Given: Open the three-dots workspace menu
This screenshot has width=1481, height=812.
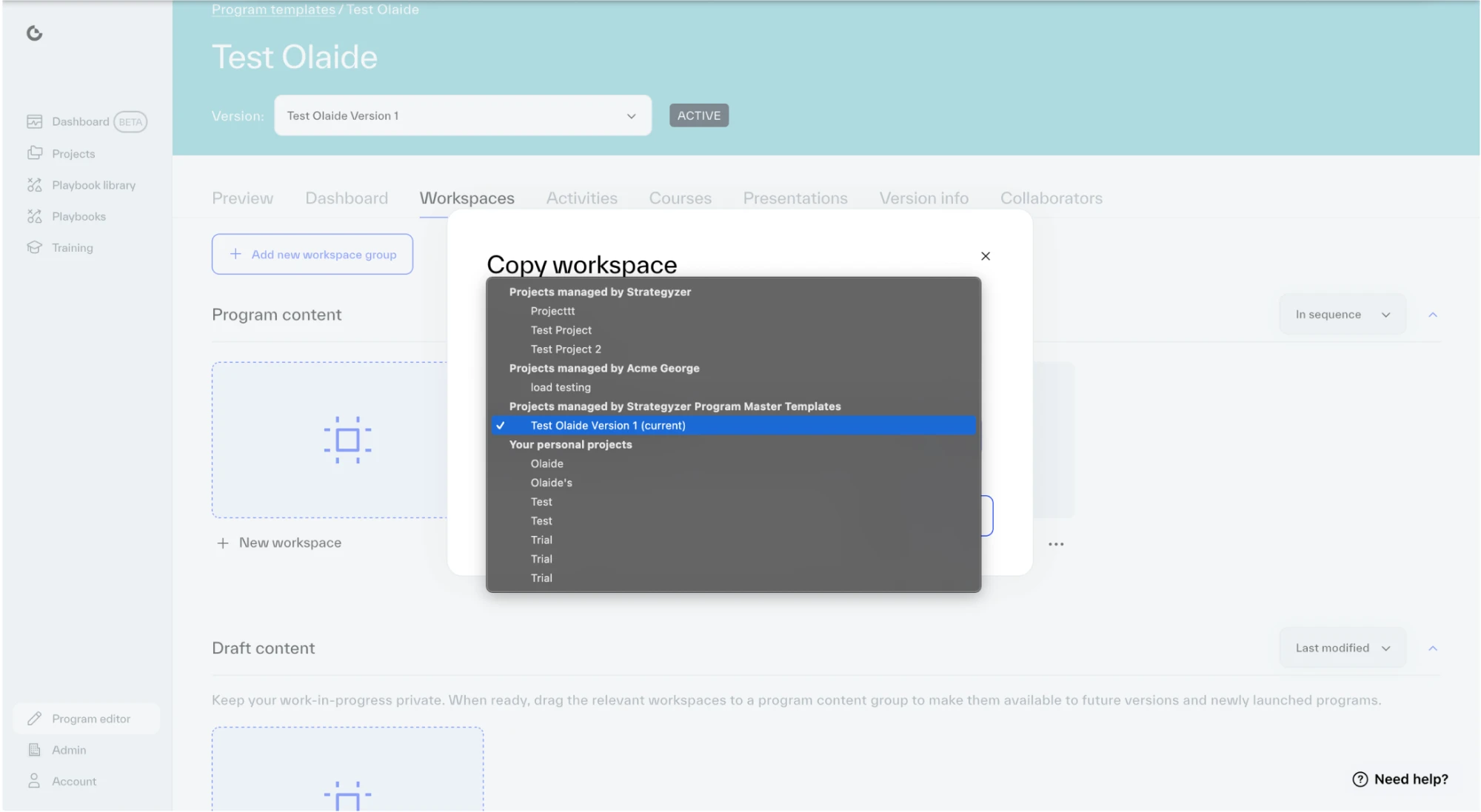Looking at the screenshot, I should tap(1056, 544).
